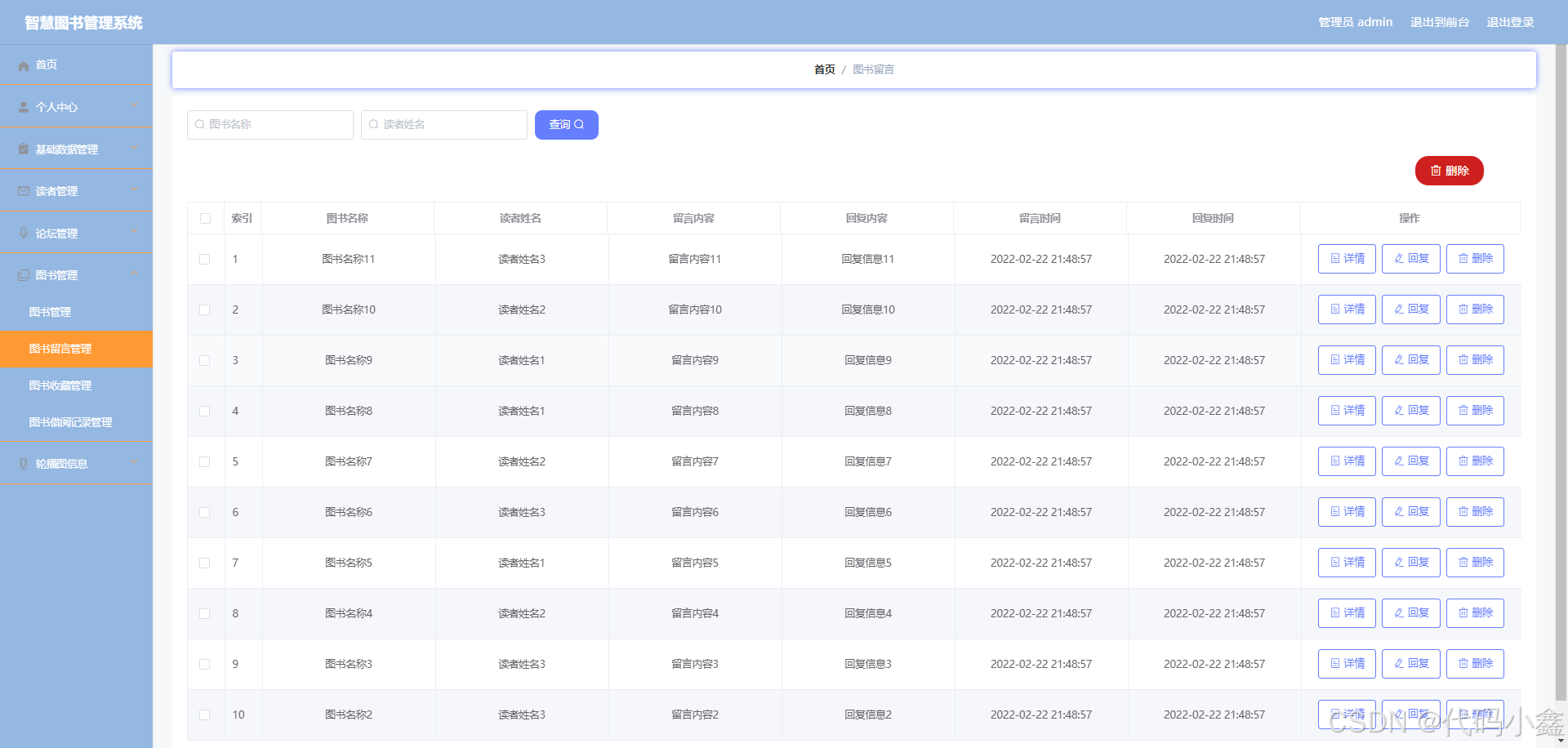Expand the 读者管理 submenu arrow
Viewport: 1568px width, 748px height.
[x=133, y=190]
